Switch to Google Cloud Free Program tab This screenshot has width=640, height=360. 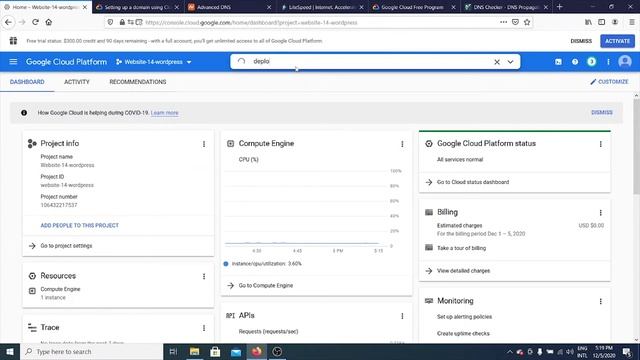tap(414, 7)
